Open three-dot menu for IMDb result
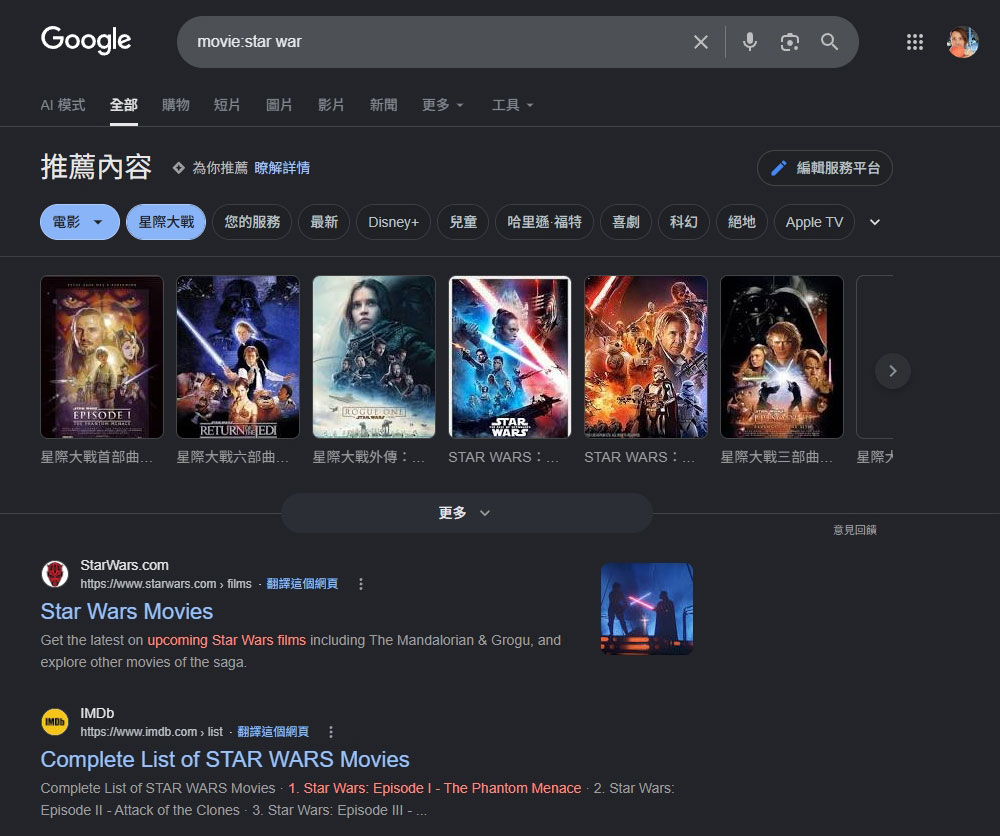Screen dimensions: 1000x836 [x=330, y=731]
